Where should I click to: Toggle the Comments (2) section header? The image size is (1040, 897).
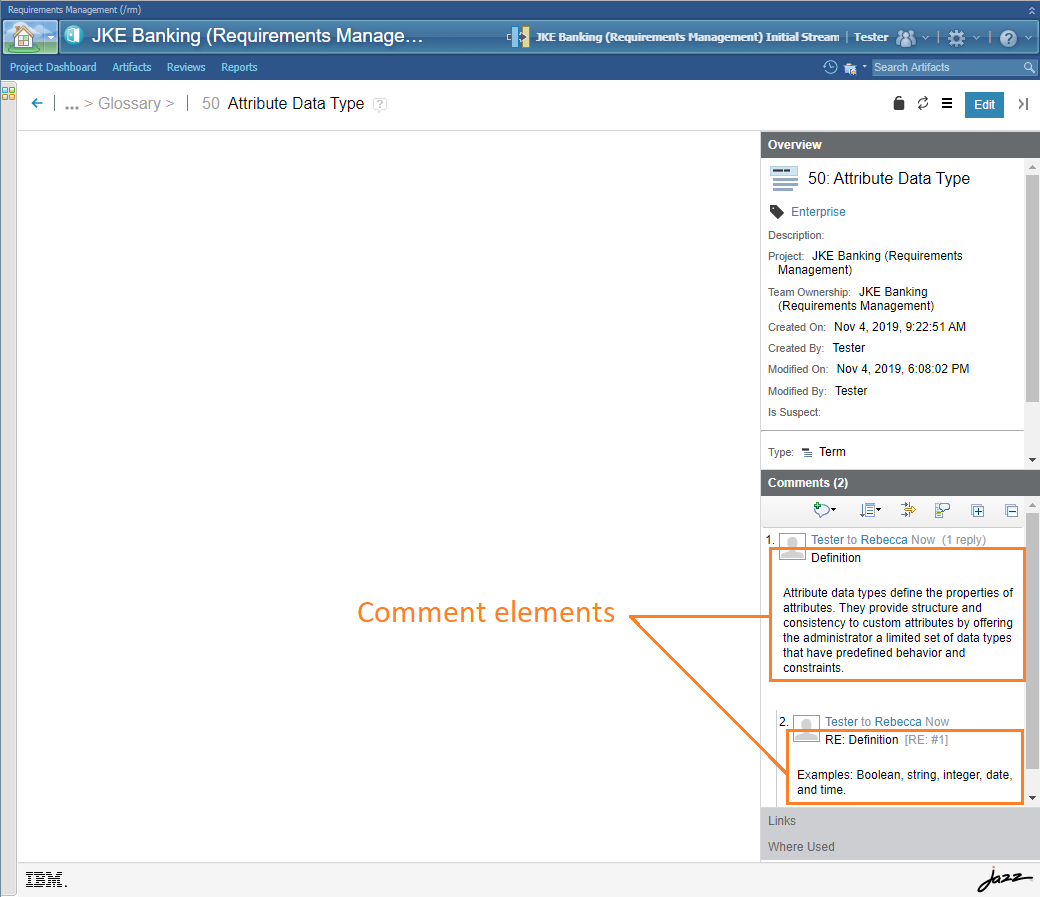pos(899,483)
